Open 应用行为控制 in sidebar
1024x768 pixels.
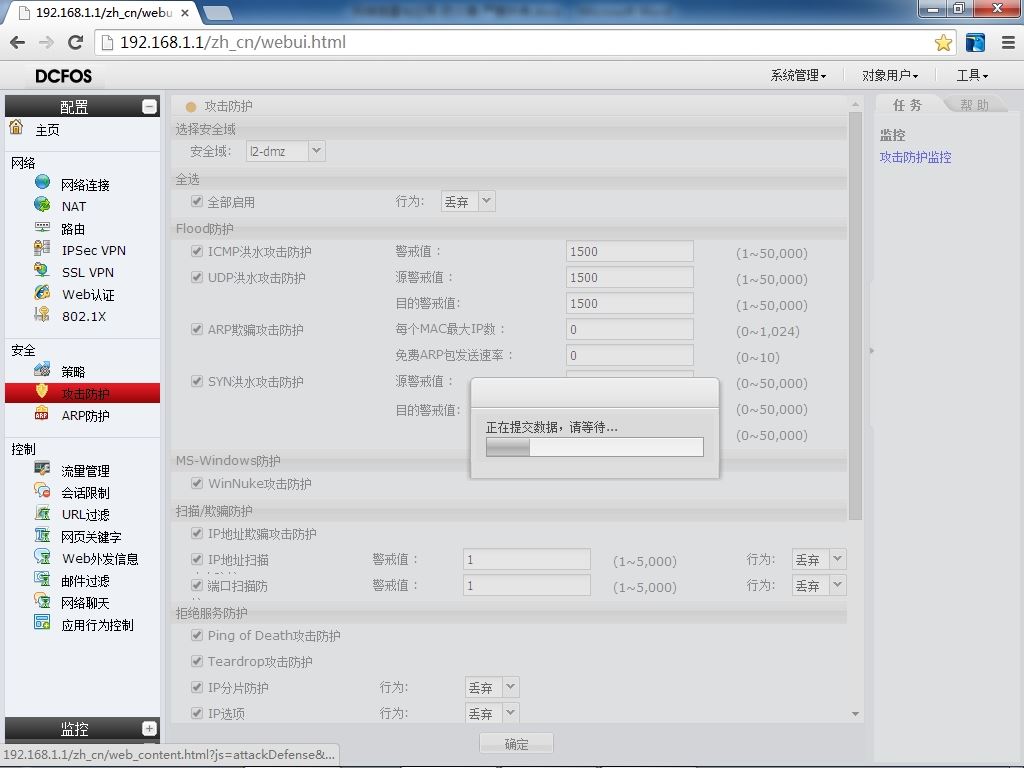[x=97, y=625]
